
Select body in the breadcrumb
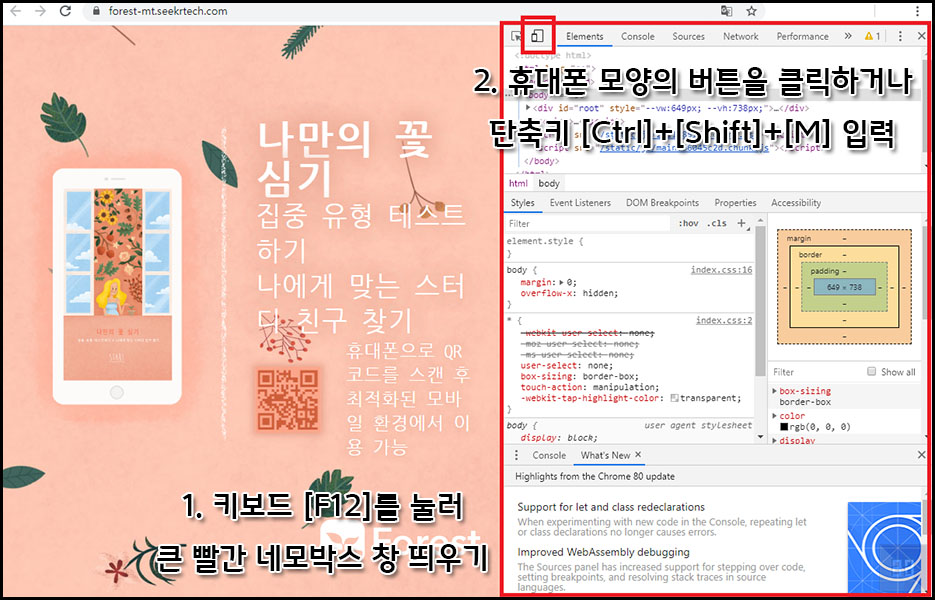click(x=549, y=183)
